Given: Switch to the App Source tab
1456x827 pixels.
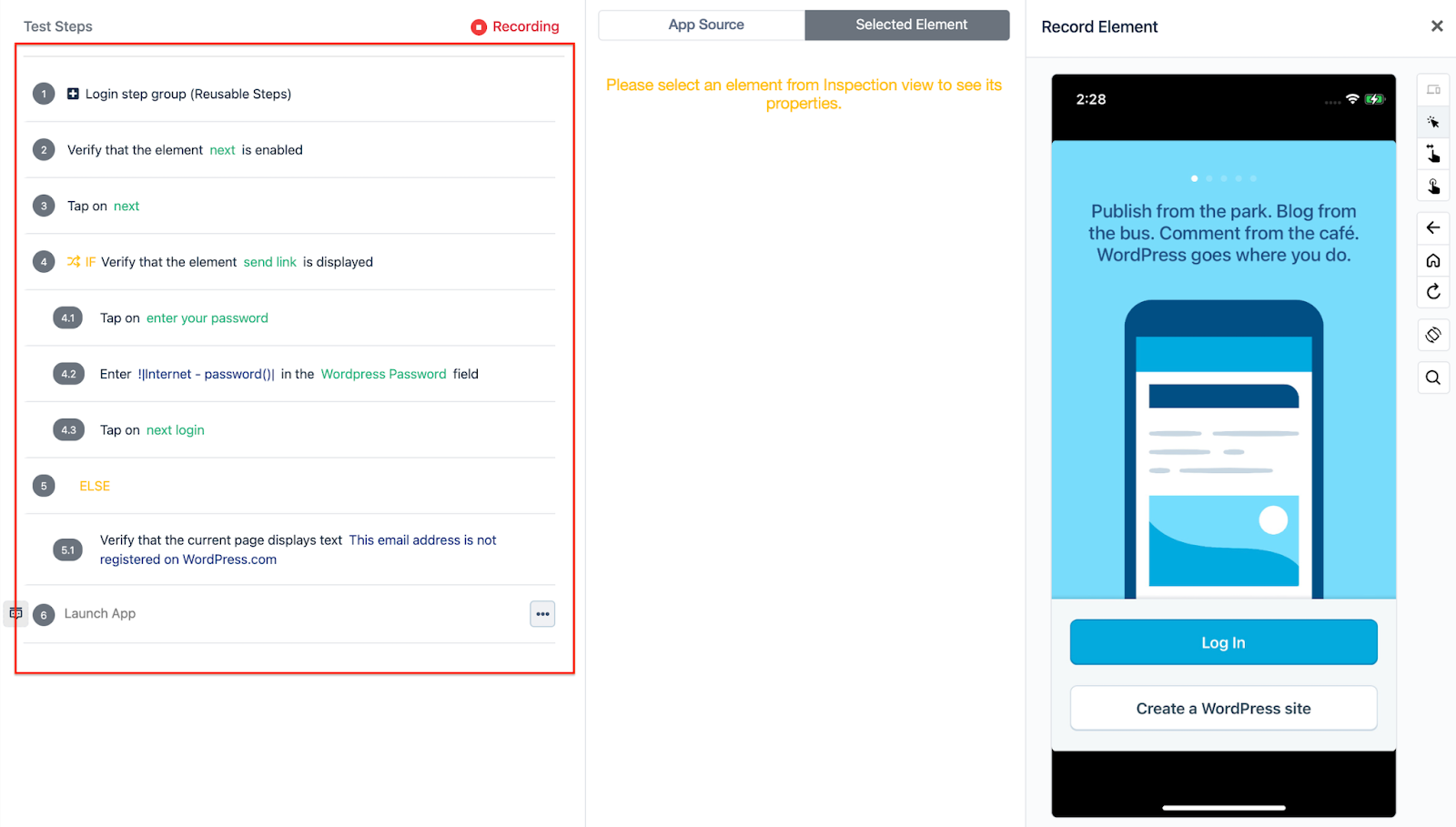Looking at the screenshot, I should [x=702, y=25].
